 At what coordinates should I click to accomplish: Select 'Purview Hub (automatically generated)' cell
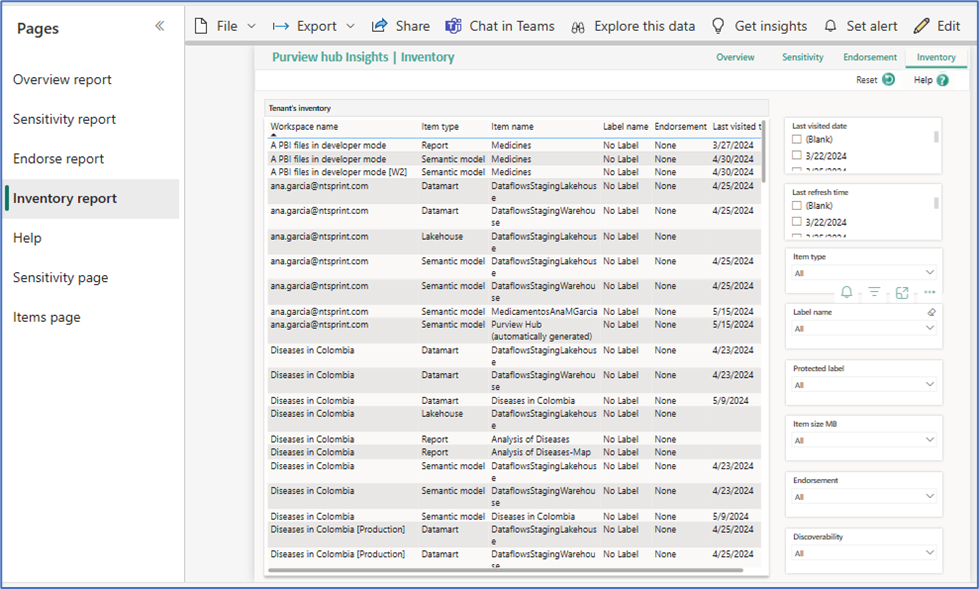click(541, 330)
